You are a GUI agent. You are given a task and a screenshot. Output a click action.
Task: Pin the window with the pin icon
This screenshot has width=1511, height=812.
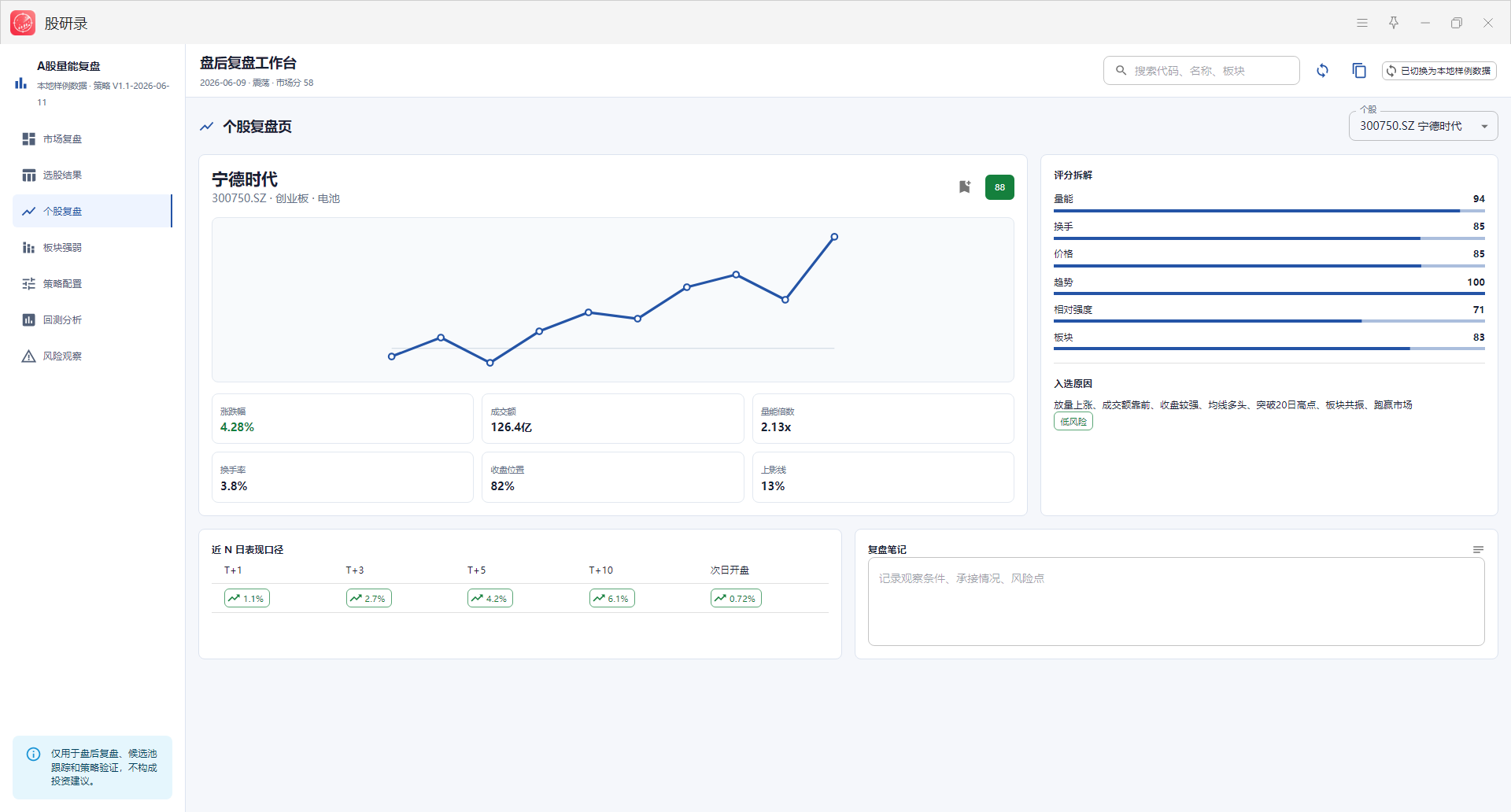[x=1394, y=23]
